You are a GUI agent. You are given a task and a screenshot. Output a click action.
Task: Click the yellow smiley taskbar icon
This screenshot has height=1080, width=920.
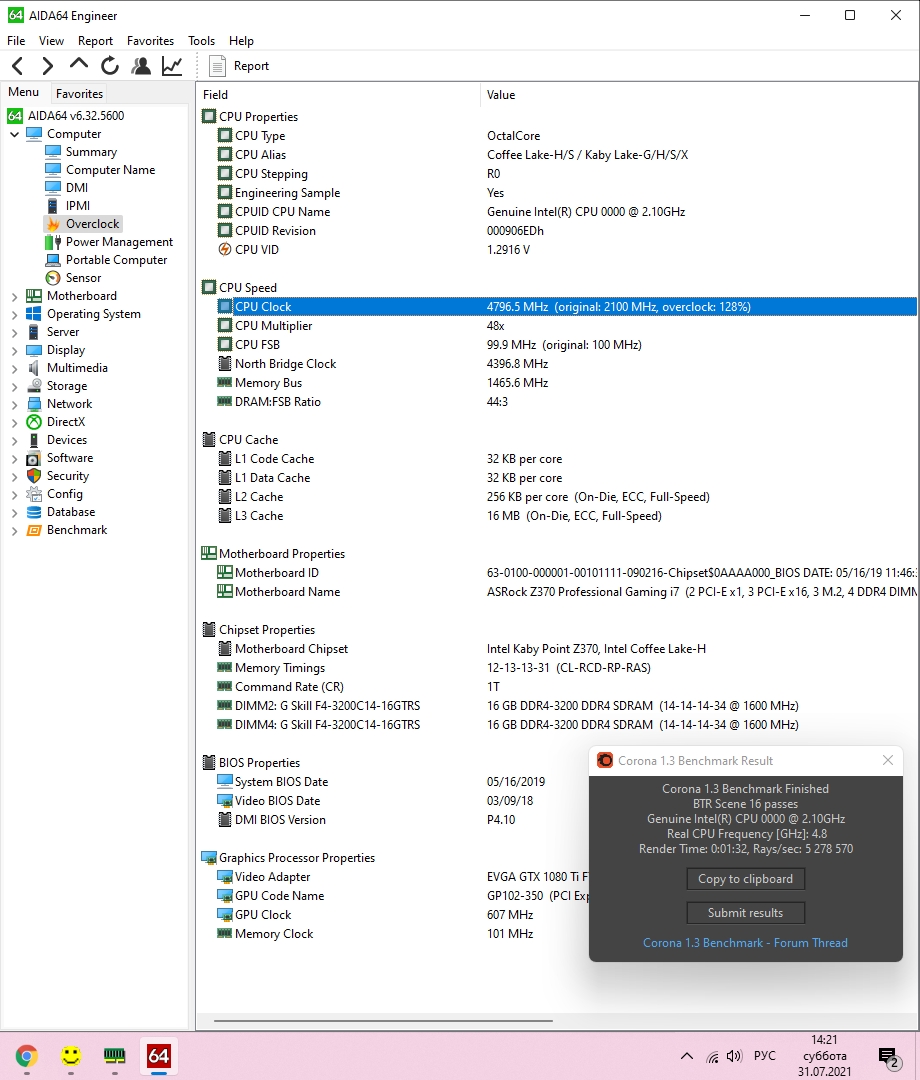click(70, 1056)
